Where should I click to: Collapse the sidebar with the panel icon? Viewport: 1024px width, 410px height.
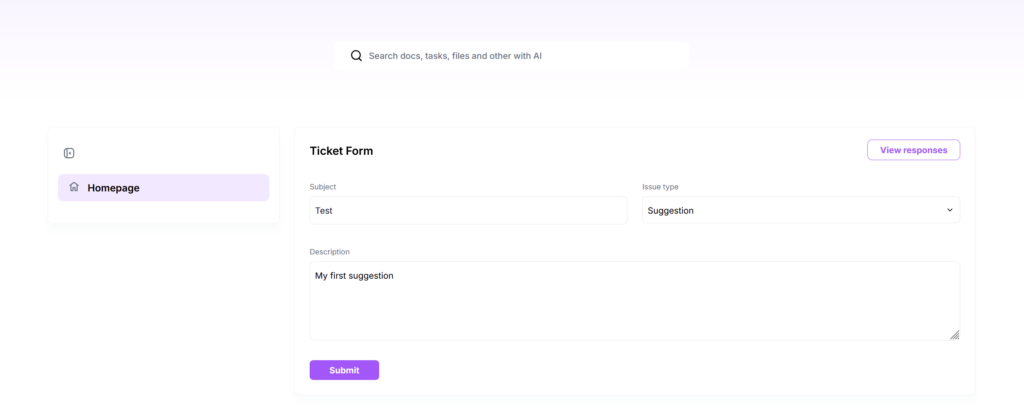(x=69, y=153)
